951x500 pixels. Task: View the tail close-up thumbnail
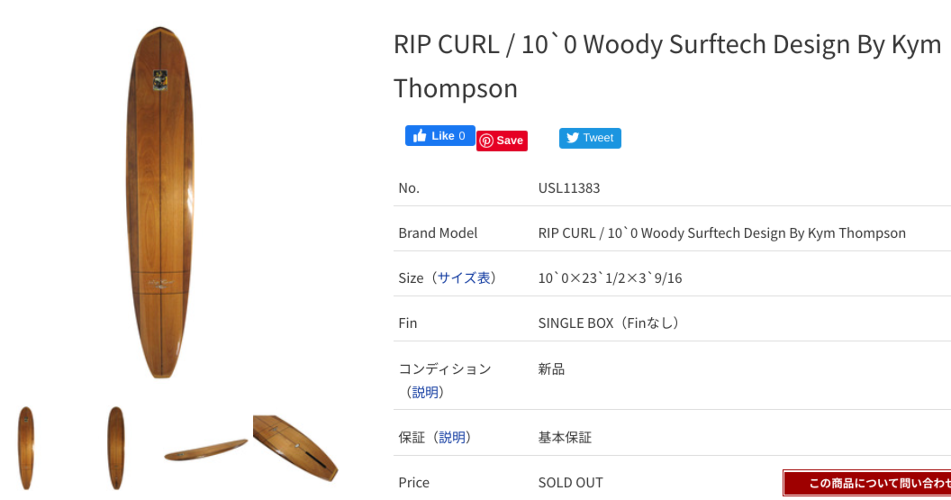[296, 447]
